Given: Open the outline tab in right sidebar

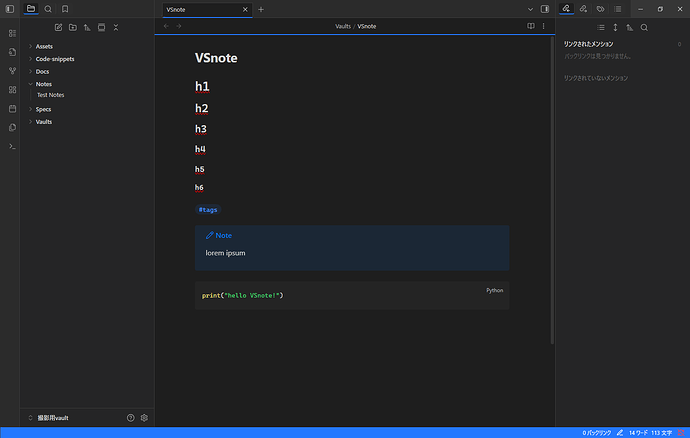Looking at the screenshot, I should pos(618,9).
